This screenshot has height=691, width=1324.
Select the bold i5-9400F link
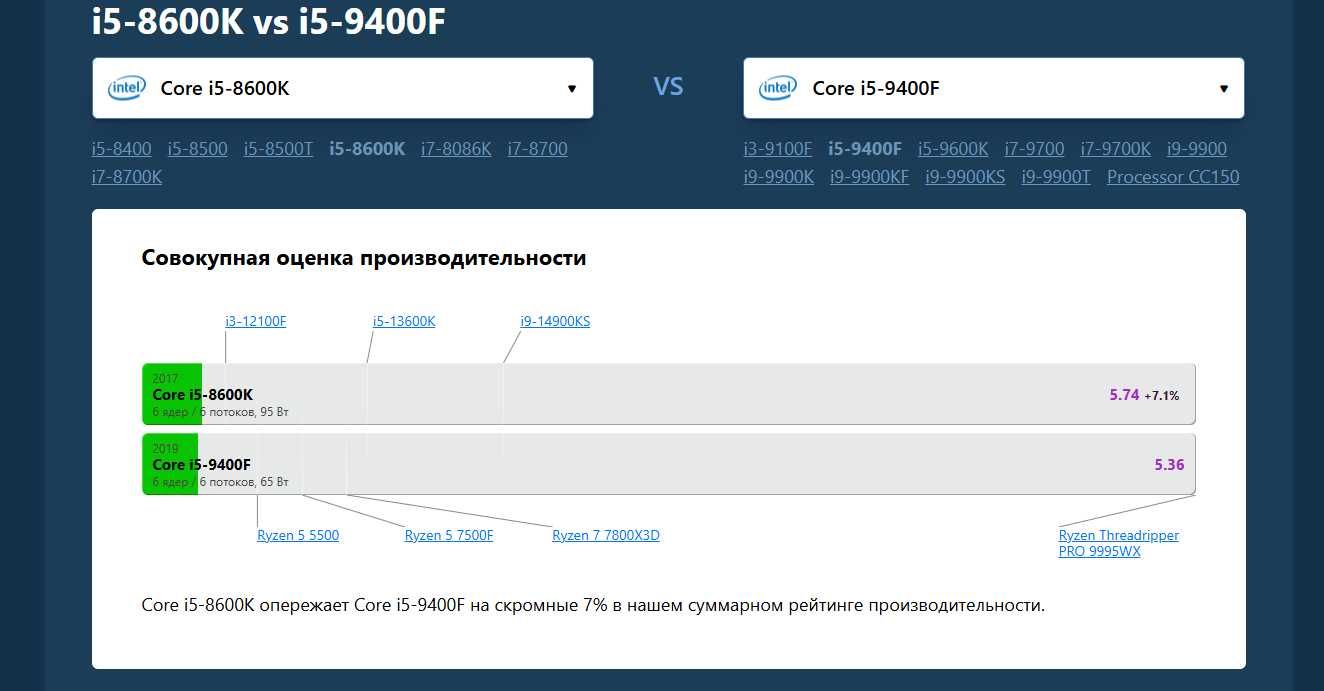click(865, 149)
